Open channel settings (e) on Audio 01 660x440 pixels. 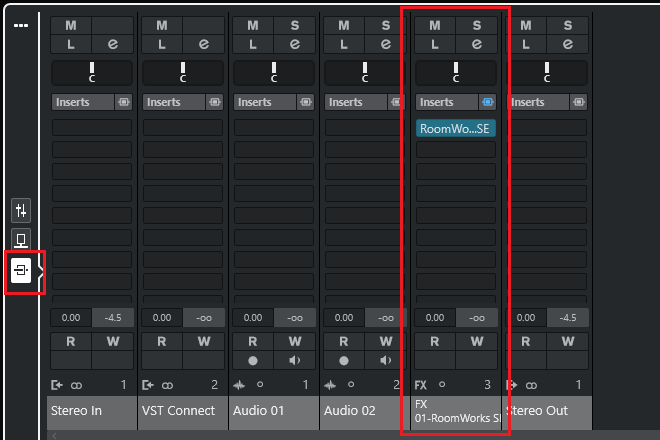(x=295, y=44)
